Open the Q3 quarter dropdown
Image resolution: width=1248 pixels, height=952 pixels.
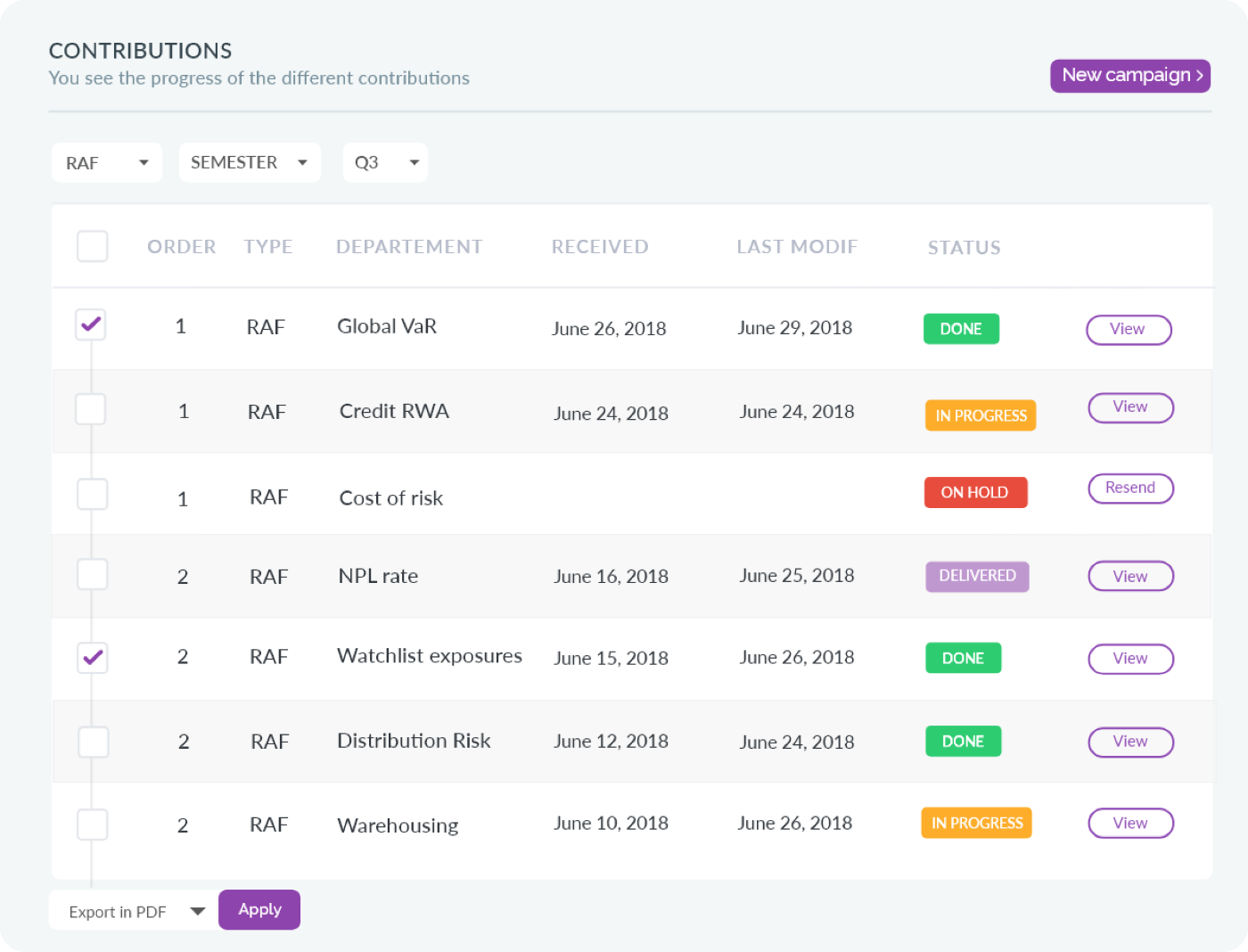click(385, 163)
